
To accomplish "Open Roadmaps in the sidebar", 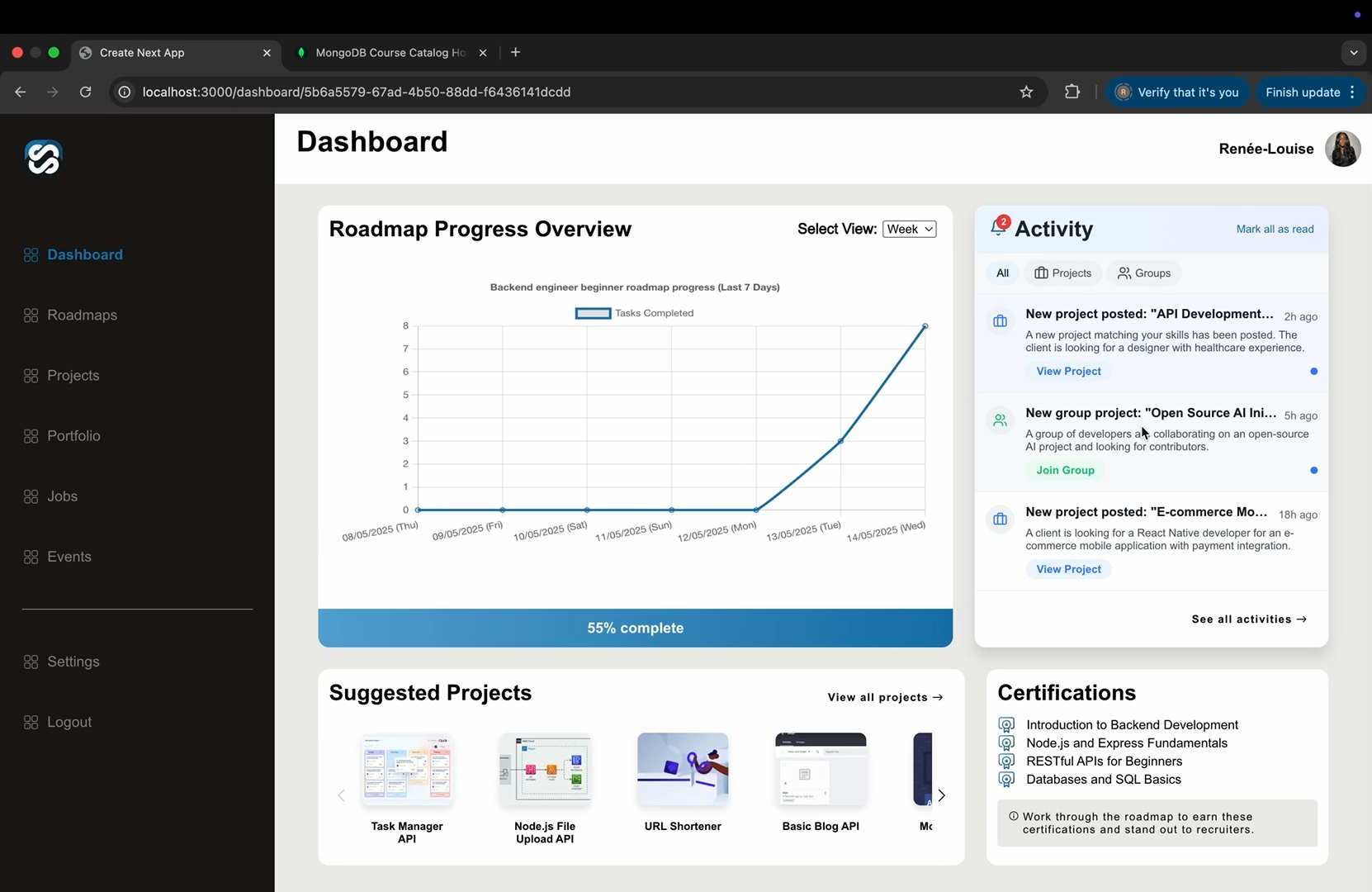I will [82, 316].
